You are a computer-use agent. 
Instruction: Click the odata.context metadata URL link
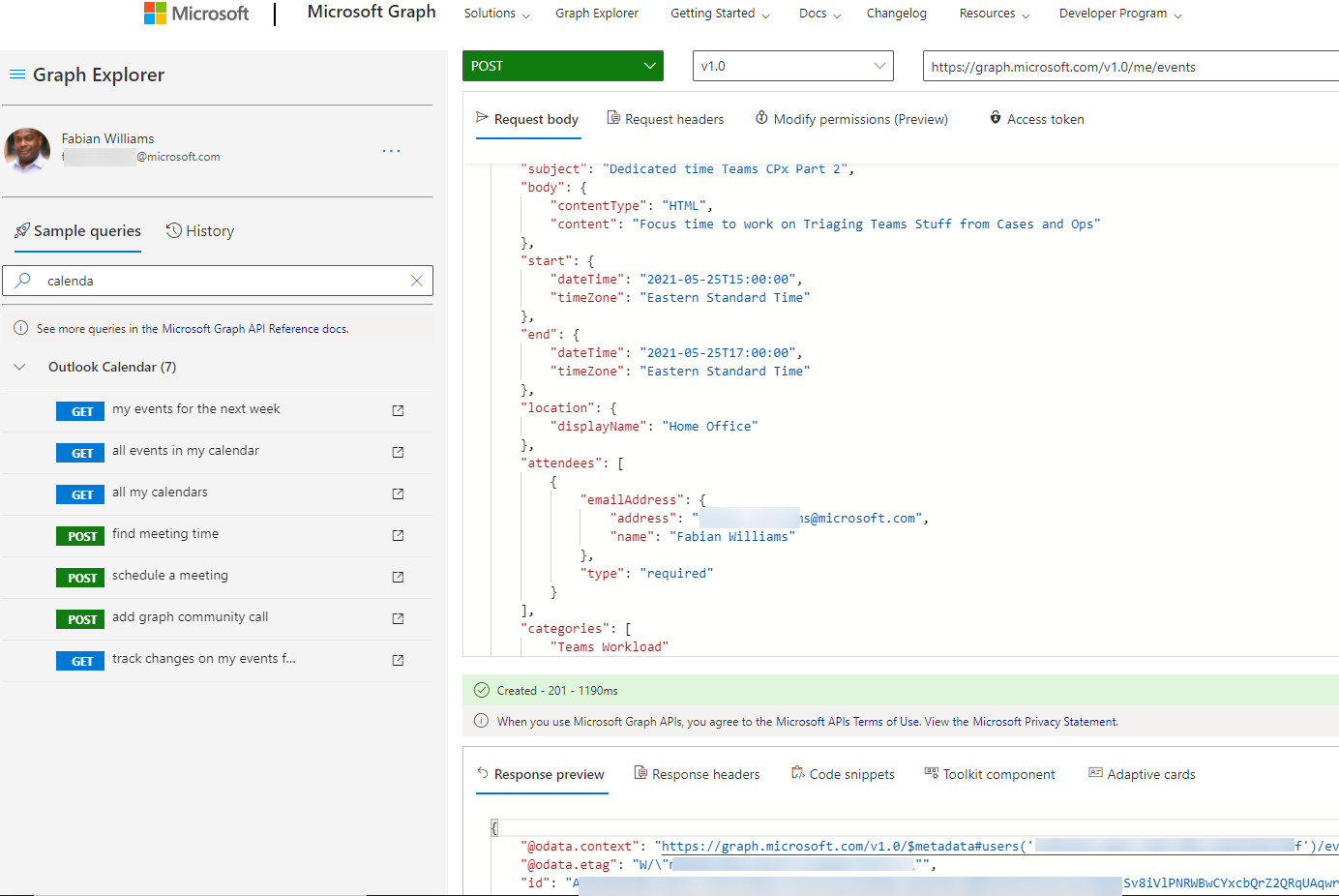1000,847
